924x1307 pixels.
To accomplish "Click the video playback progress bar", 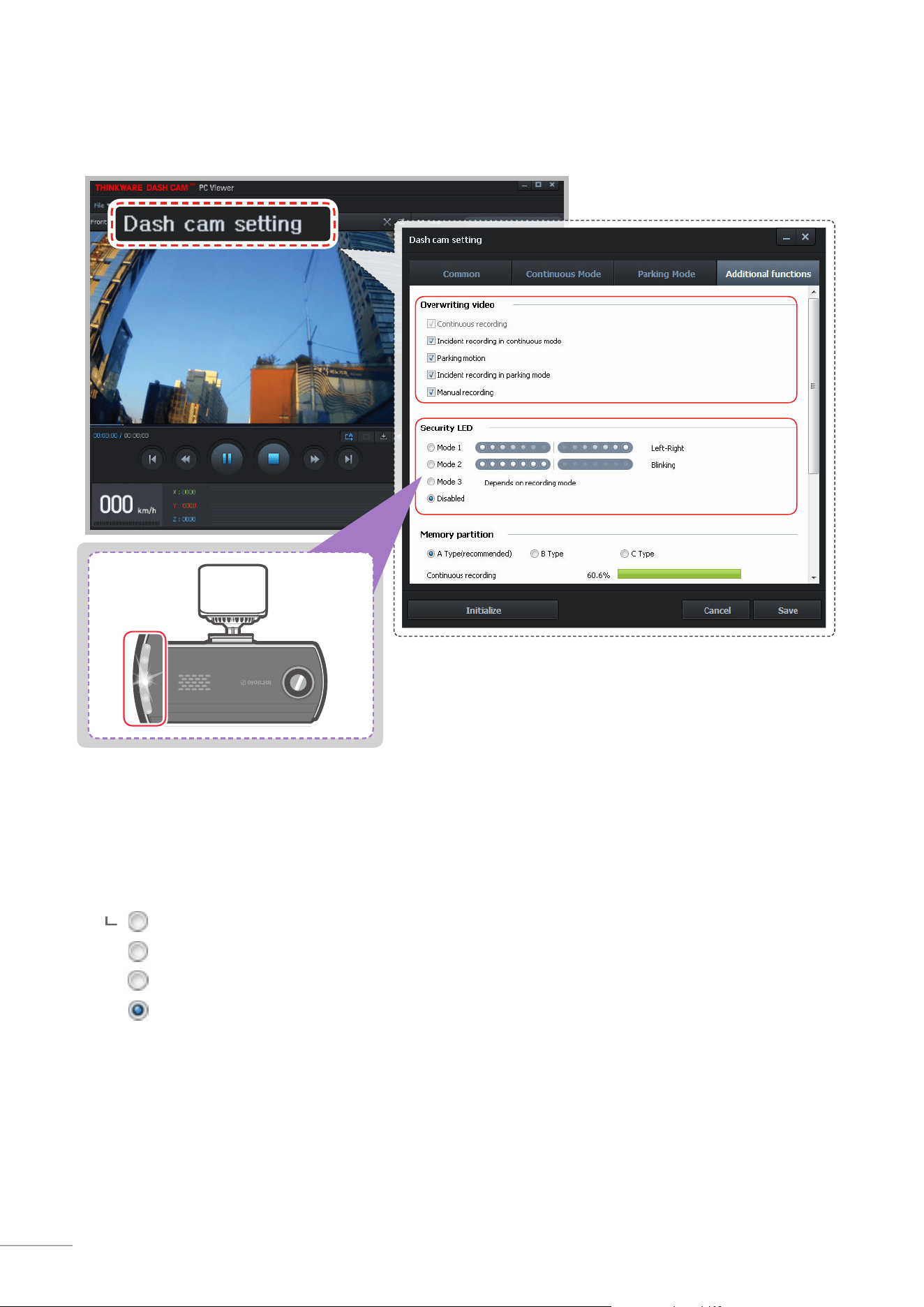I will coord(241,425).
